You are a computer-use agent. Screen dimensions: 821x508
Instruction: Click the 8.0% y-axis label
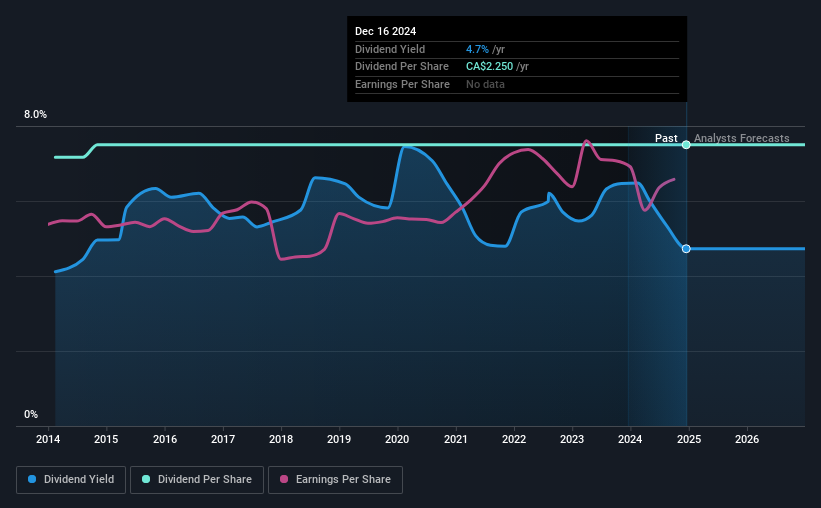pyautogui.click(x=35, y=114)
